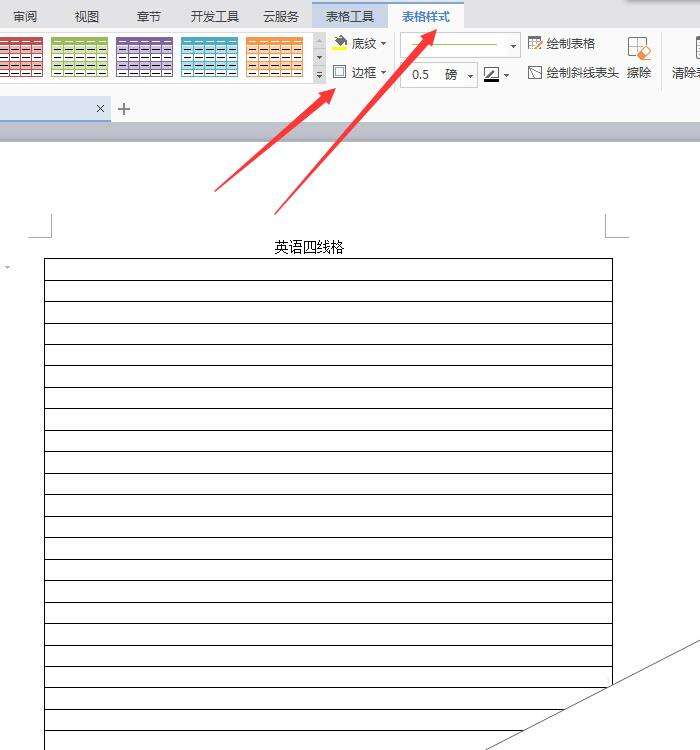
Task: Click the 绘制表格 draw table tool
Action: (561, 44)
